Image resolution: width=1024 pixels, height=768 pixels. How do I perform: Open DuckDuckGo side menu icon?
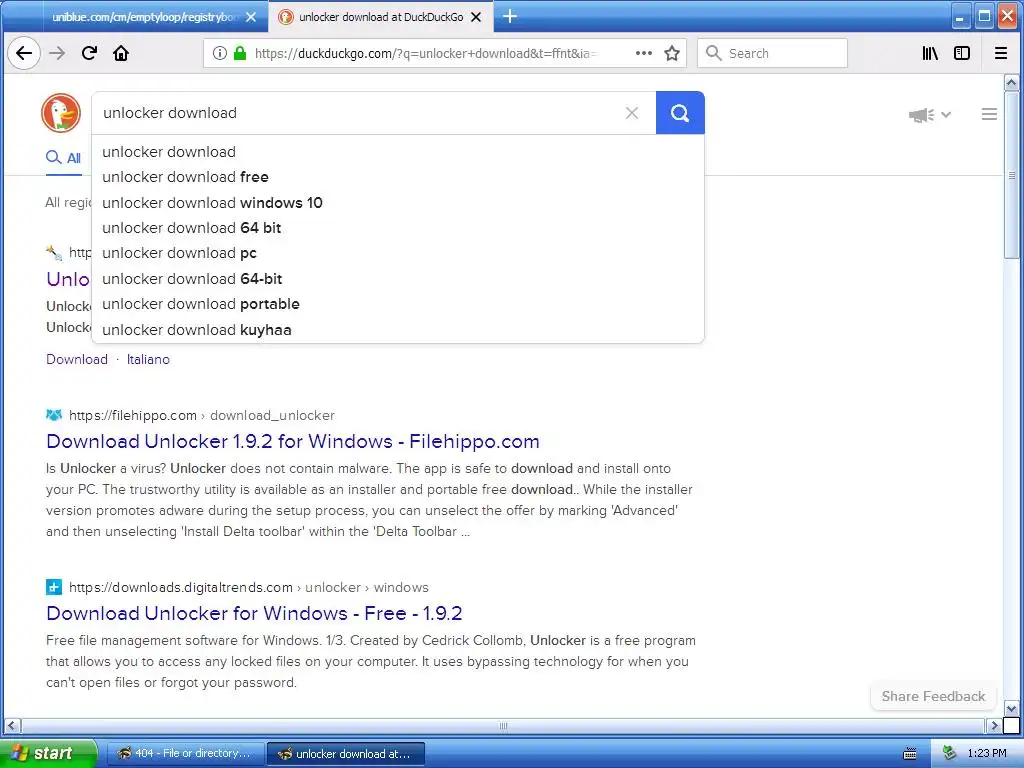coord(989,114)
